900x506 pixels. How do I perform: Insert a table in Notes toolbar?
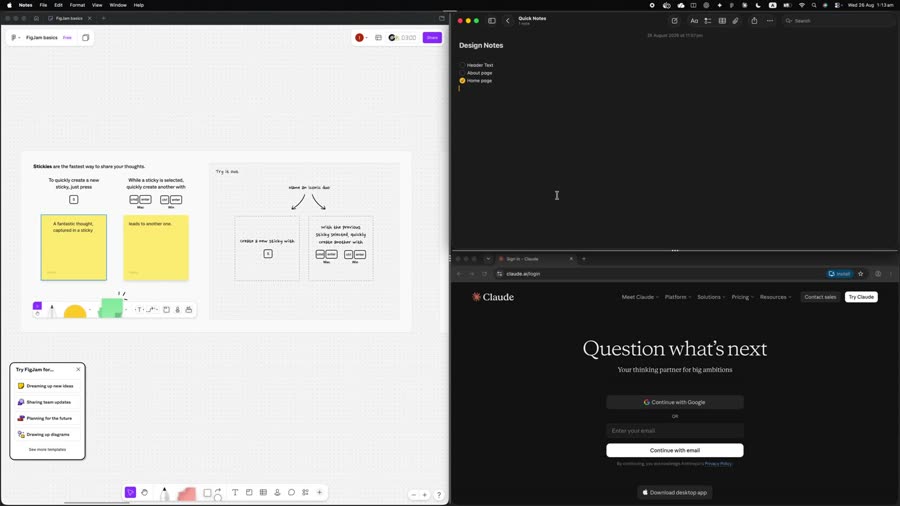(722, 21)
